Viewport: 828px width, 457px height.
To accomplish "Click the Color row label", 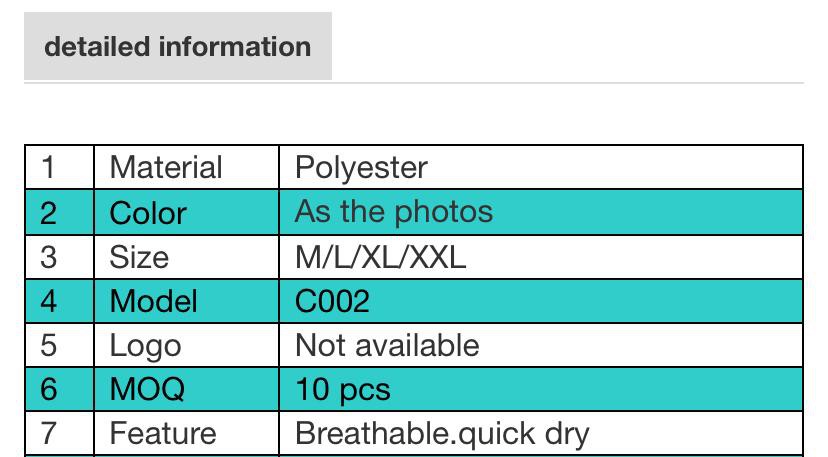I will click(x=148, y=212).
